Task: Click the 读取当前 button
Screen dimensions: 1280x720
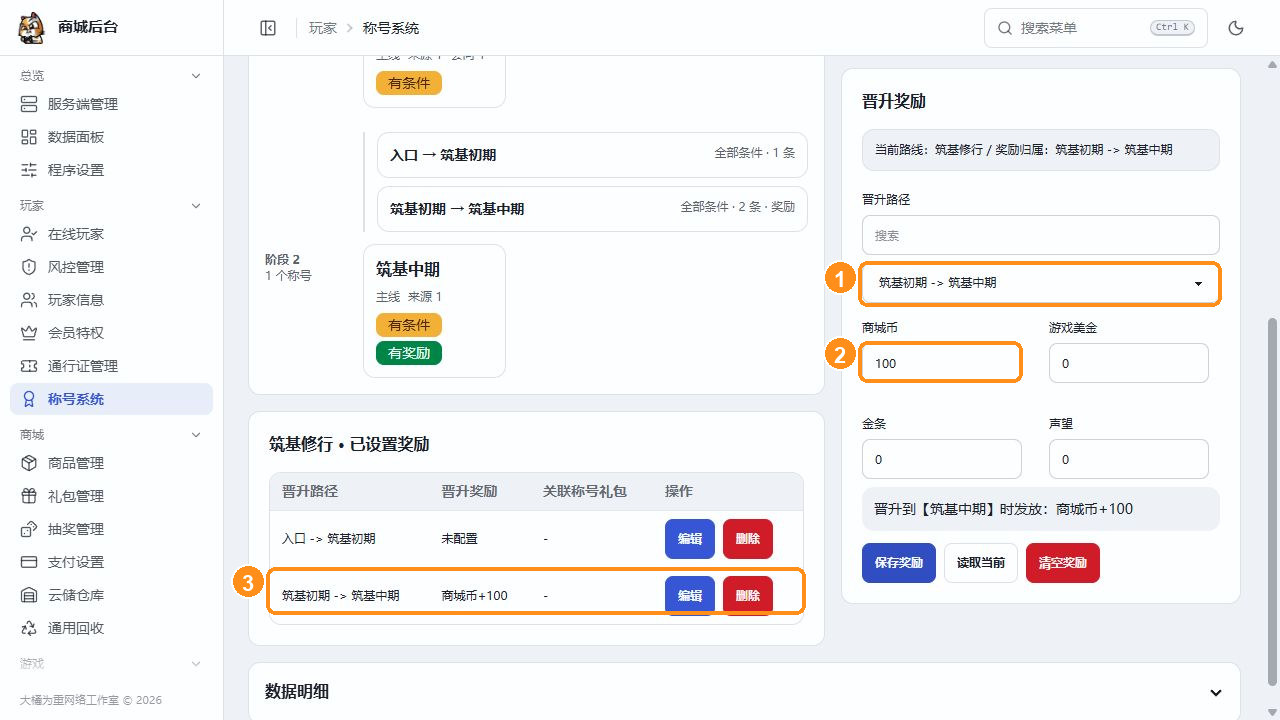Action: click(x=980, y=563)
